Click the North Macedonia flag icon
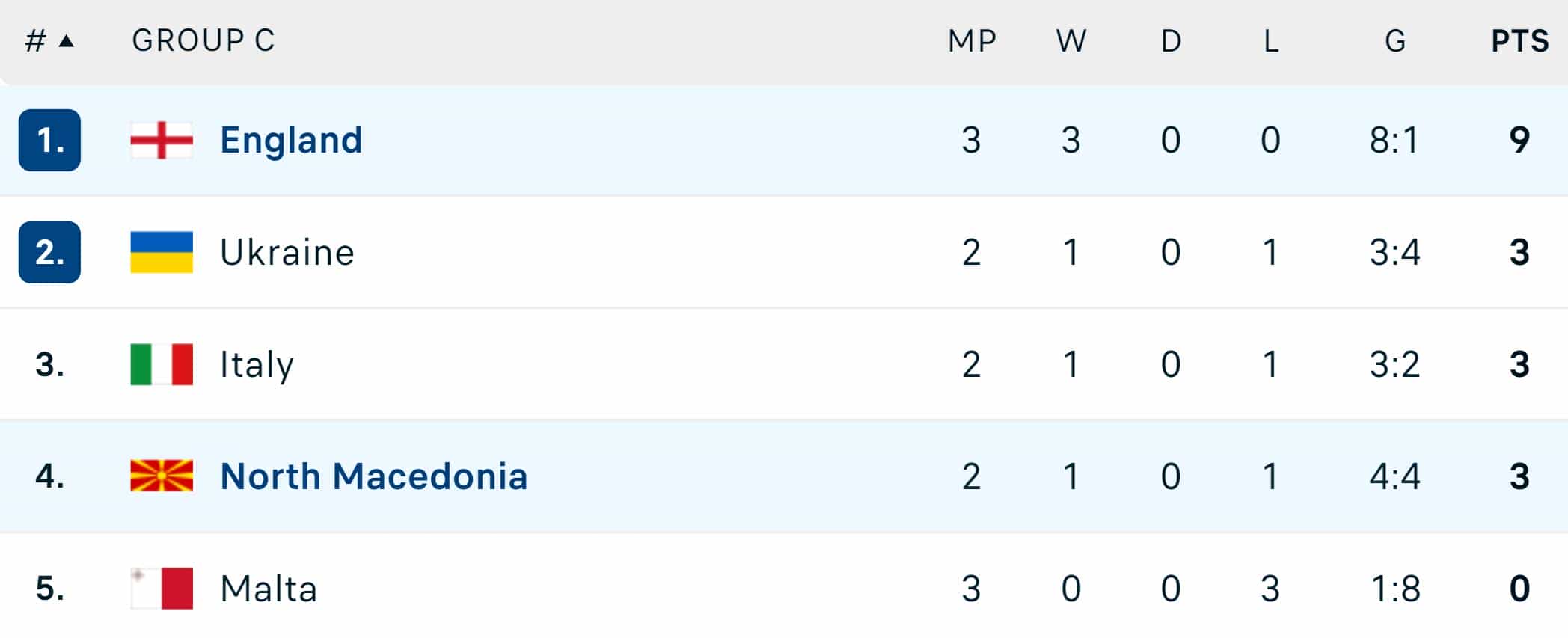Screen dimensions: 1568x638 [x=162, y=476]
